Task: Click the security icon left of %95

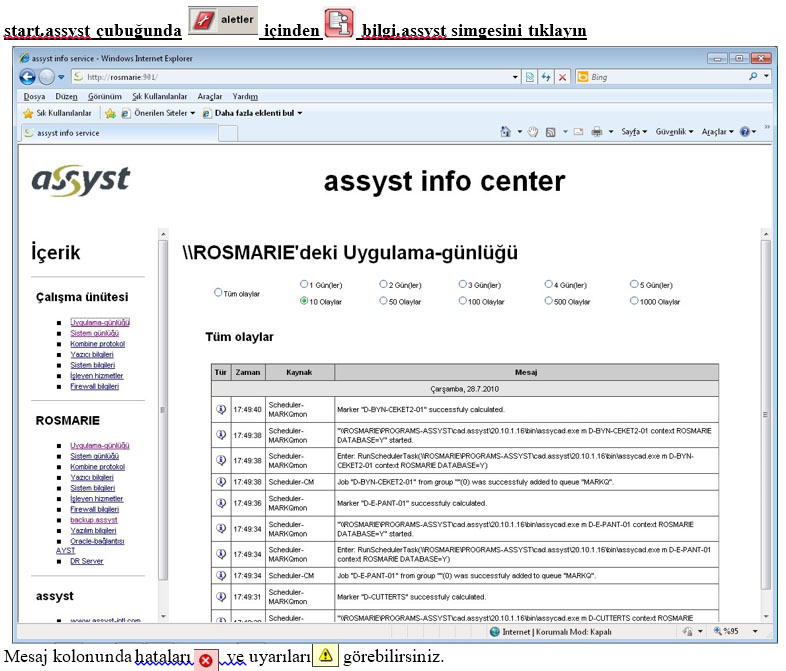Action: 688,631
